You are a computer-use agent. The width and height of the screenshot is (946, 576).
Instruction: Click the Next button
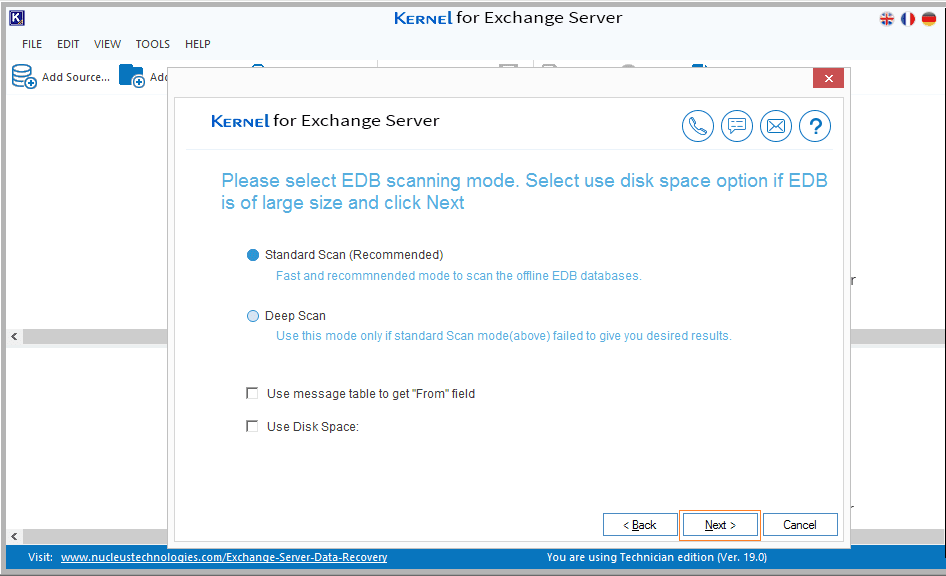coord(720,525)
